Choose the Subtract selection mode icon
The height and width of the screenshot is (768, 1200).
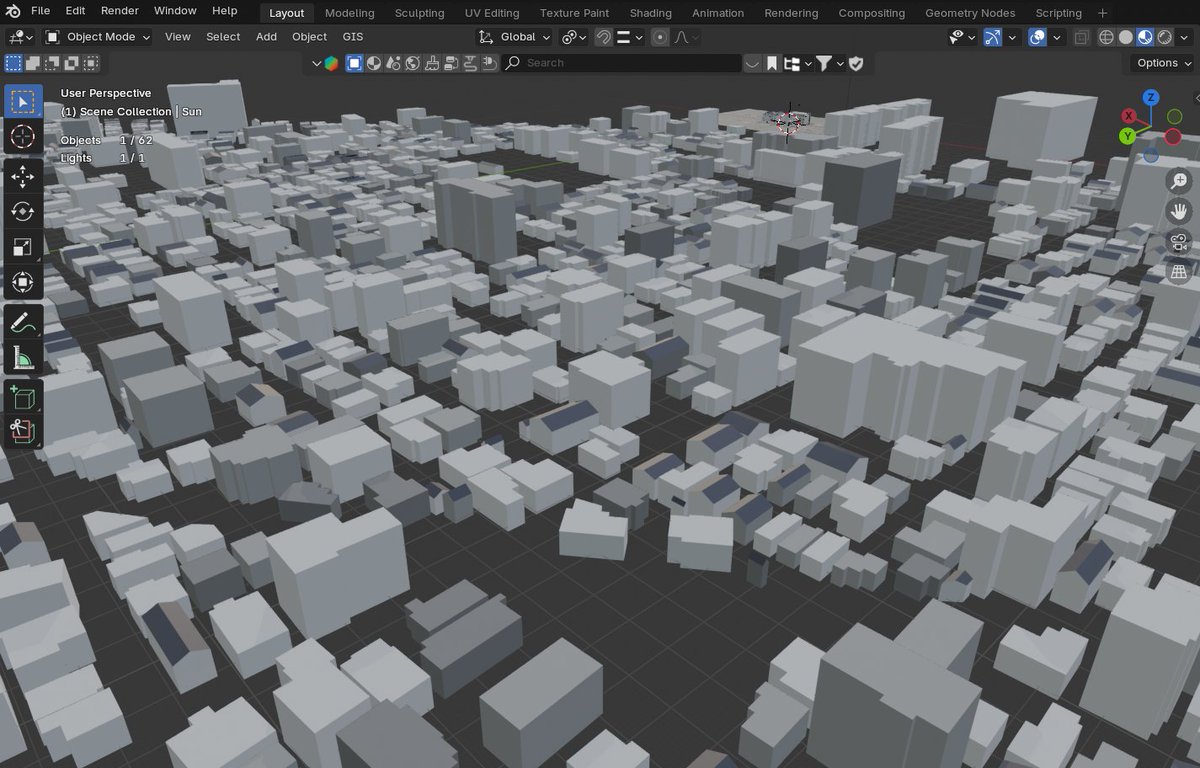point(52,63)
